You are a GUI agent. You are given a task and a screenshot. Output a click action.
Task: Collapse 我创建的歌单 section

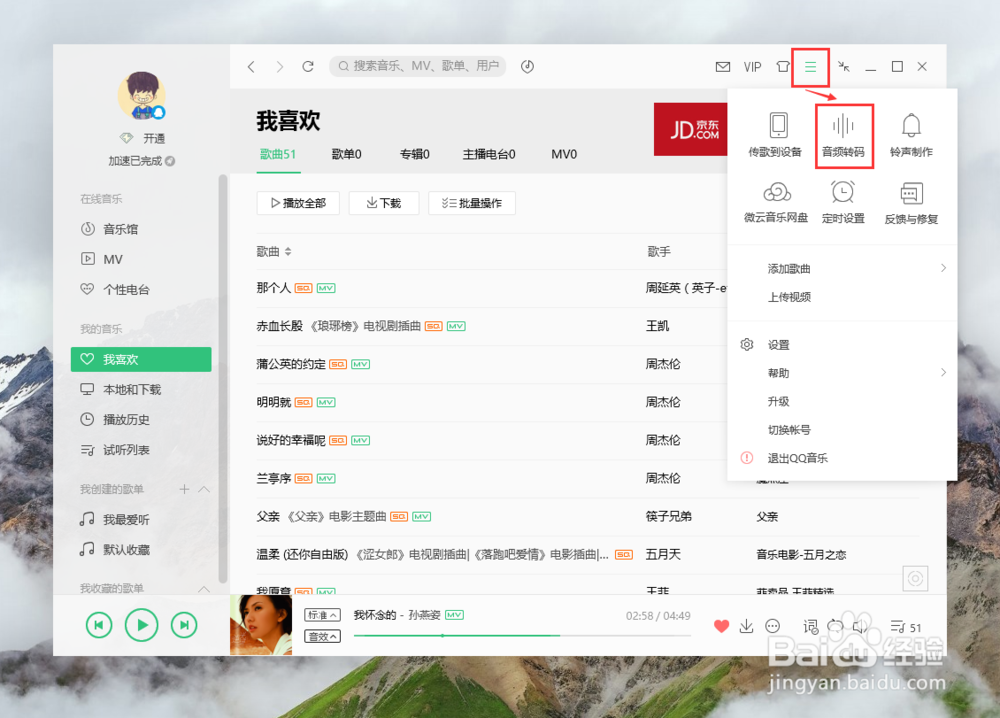point(204,489)
